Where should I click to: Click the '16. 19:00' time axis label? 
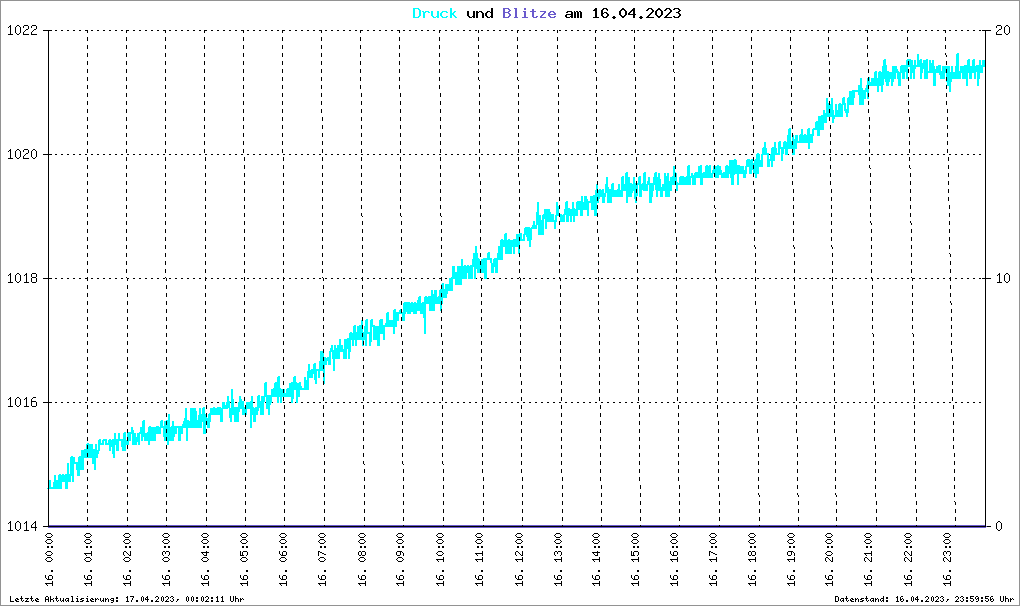point(792,559)
